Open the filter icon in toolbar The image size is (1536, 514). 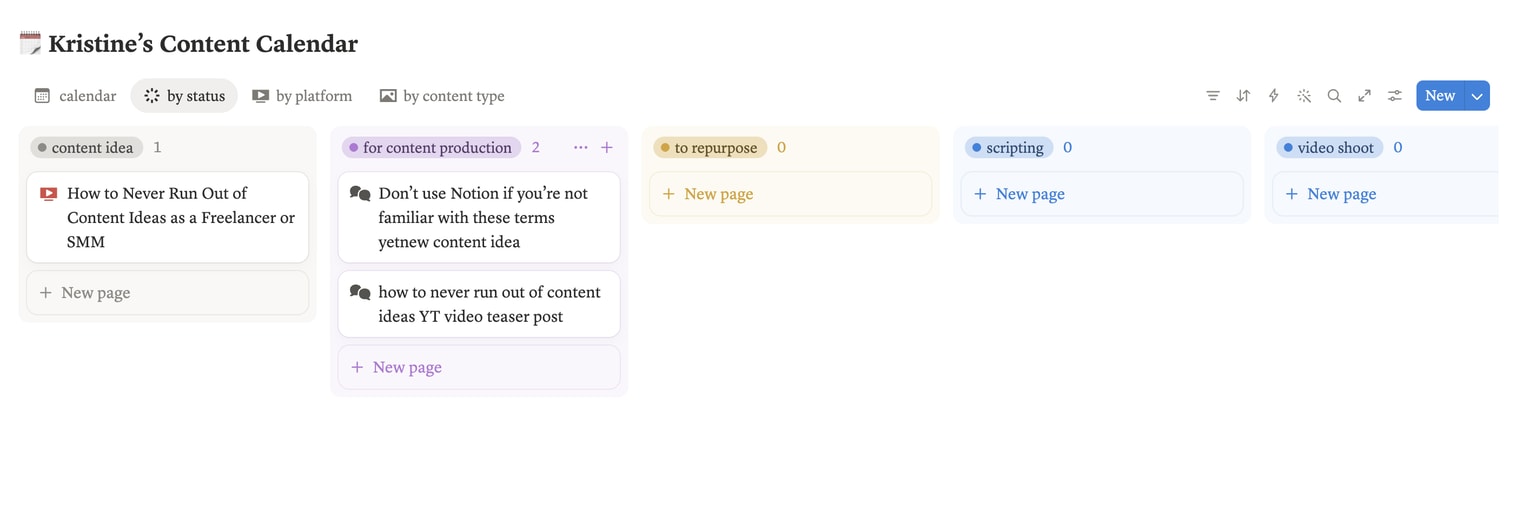(x=1212, y=96)
